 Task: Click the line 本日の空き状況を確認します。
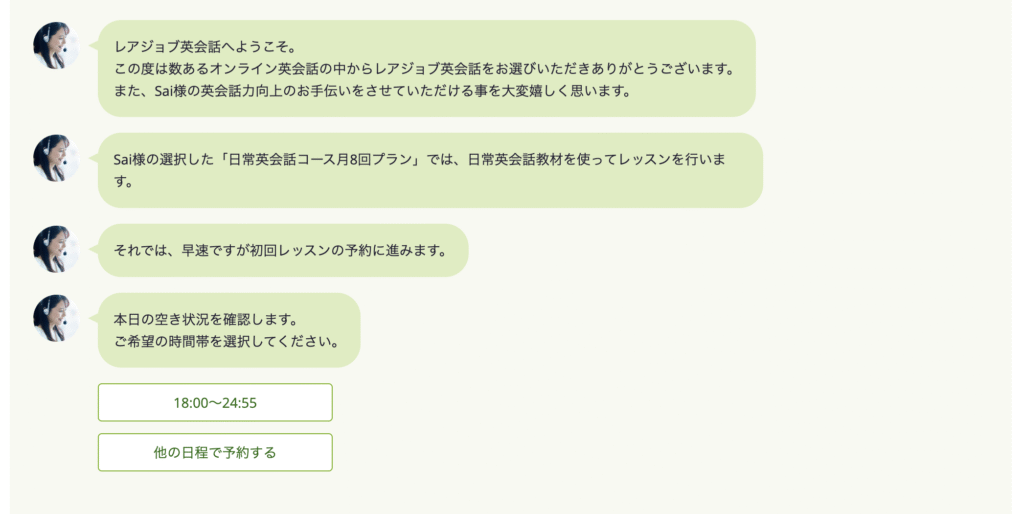pos(206,320)
